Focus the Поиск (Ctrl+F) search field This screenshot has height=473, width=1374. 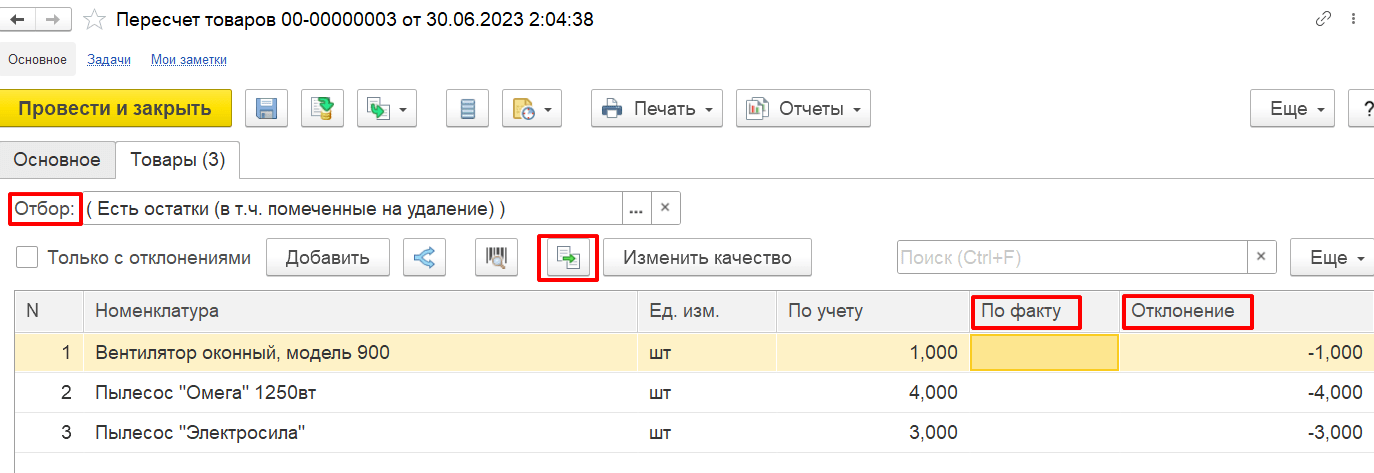pos(1072,257)
